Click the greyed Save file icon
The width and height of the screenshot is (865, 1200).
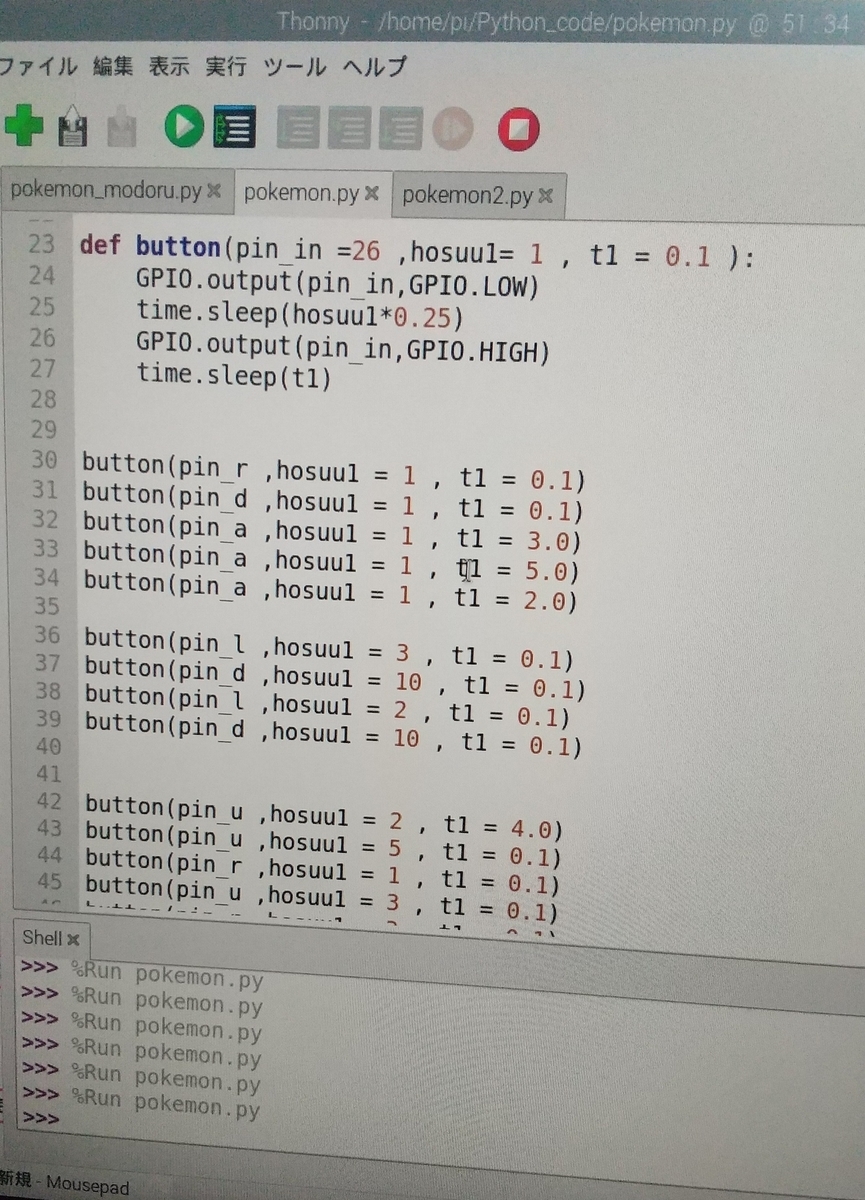pyautogui.click(x=121, y=128)
